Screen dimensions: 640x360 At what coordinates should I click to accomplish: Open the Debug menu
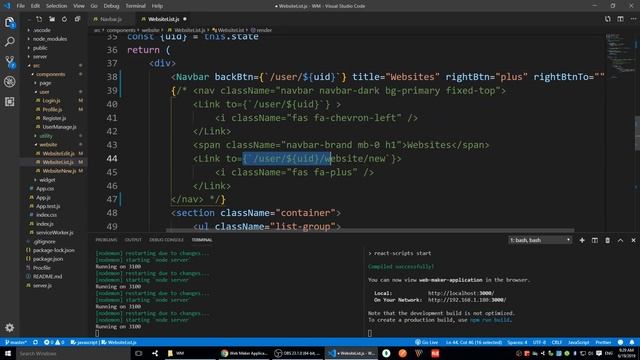click(x=111, y=6)
